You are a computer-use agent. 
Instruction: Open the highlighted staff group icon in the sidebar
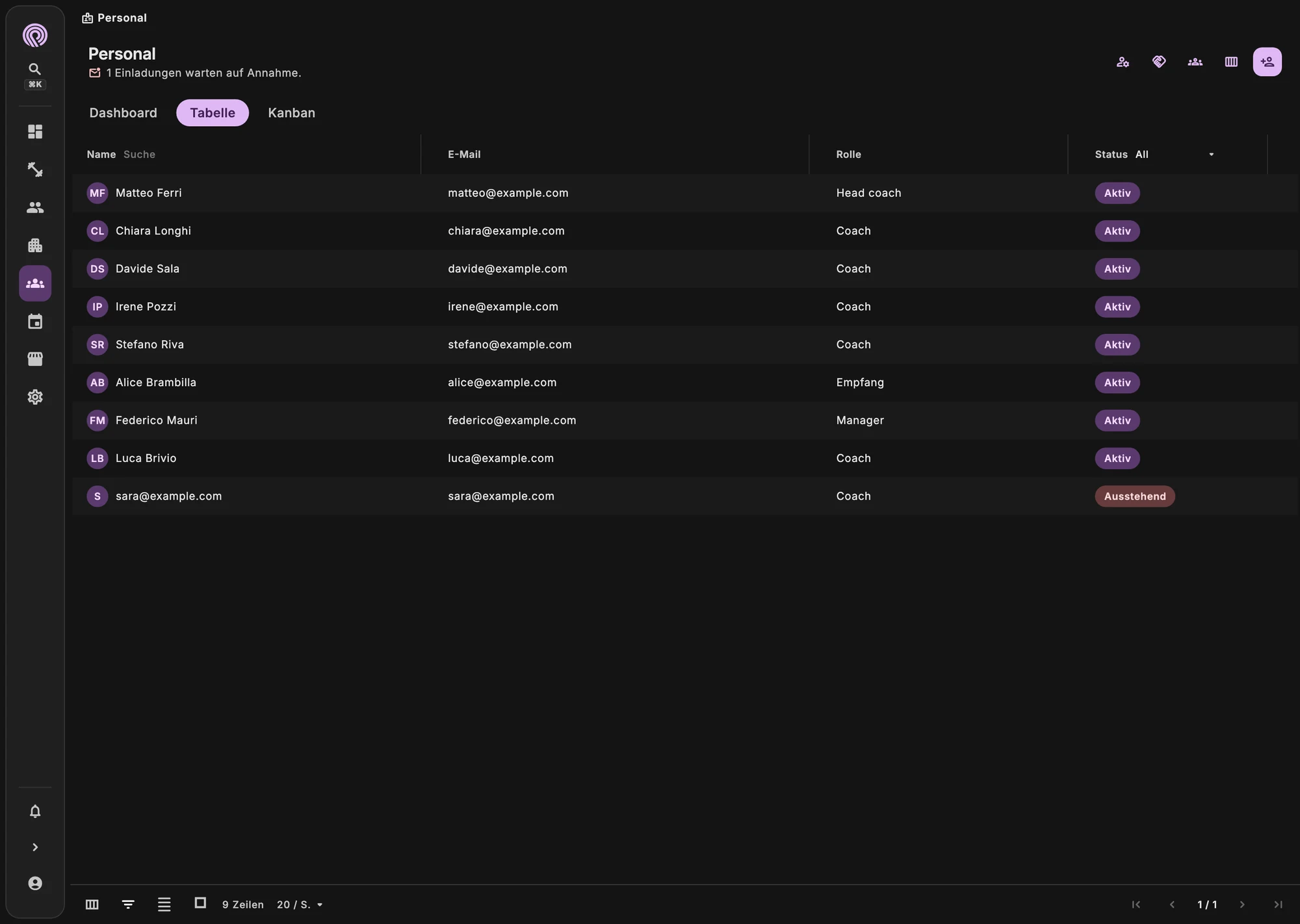(35, 283)
